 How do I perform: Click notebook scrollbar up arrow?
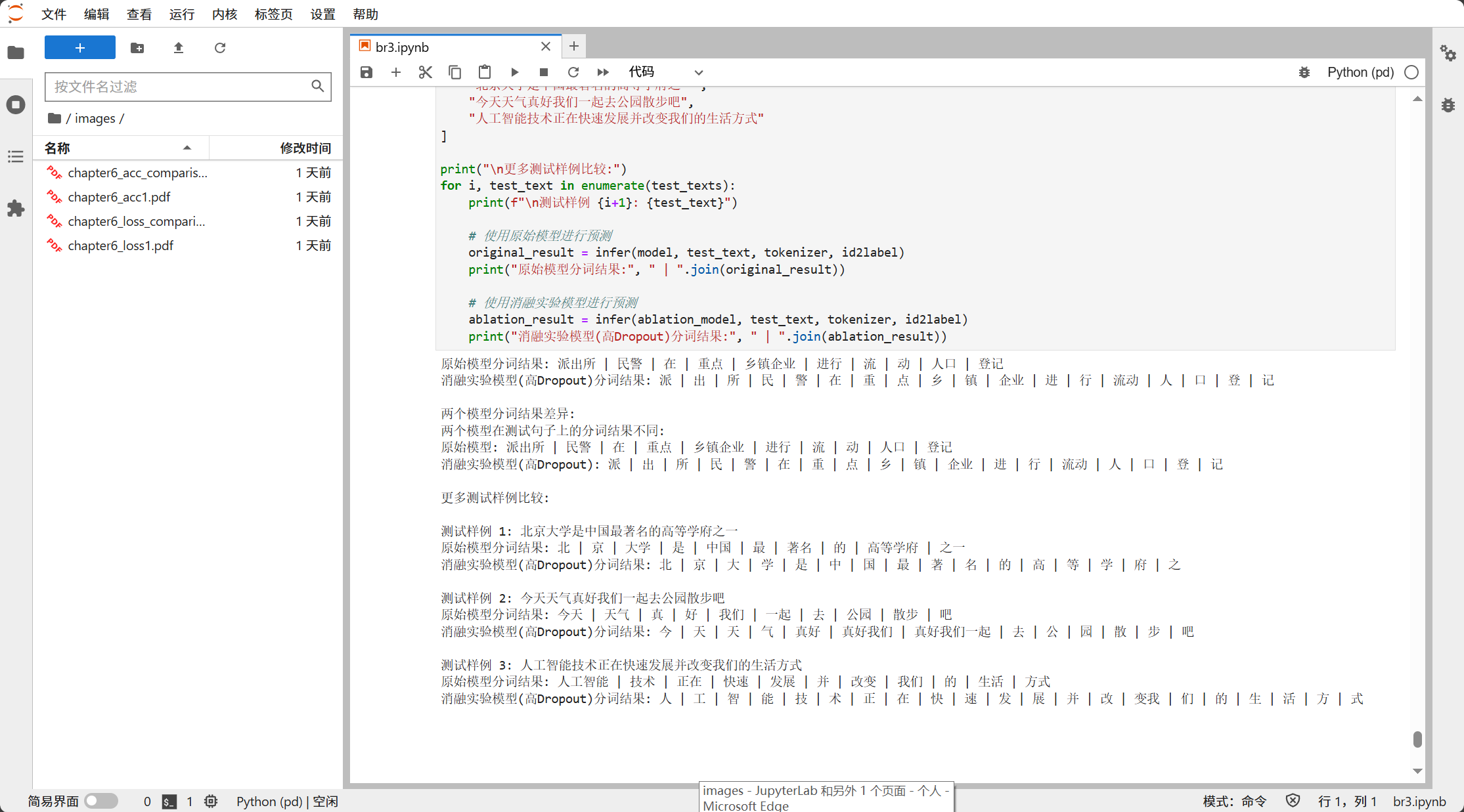pos(1417,99)
